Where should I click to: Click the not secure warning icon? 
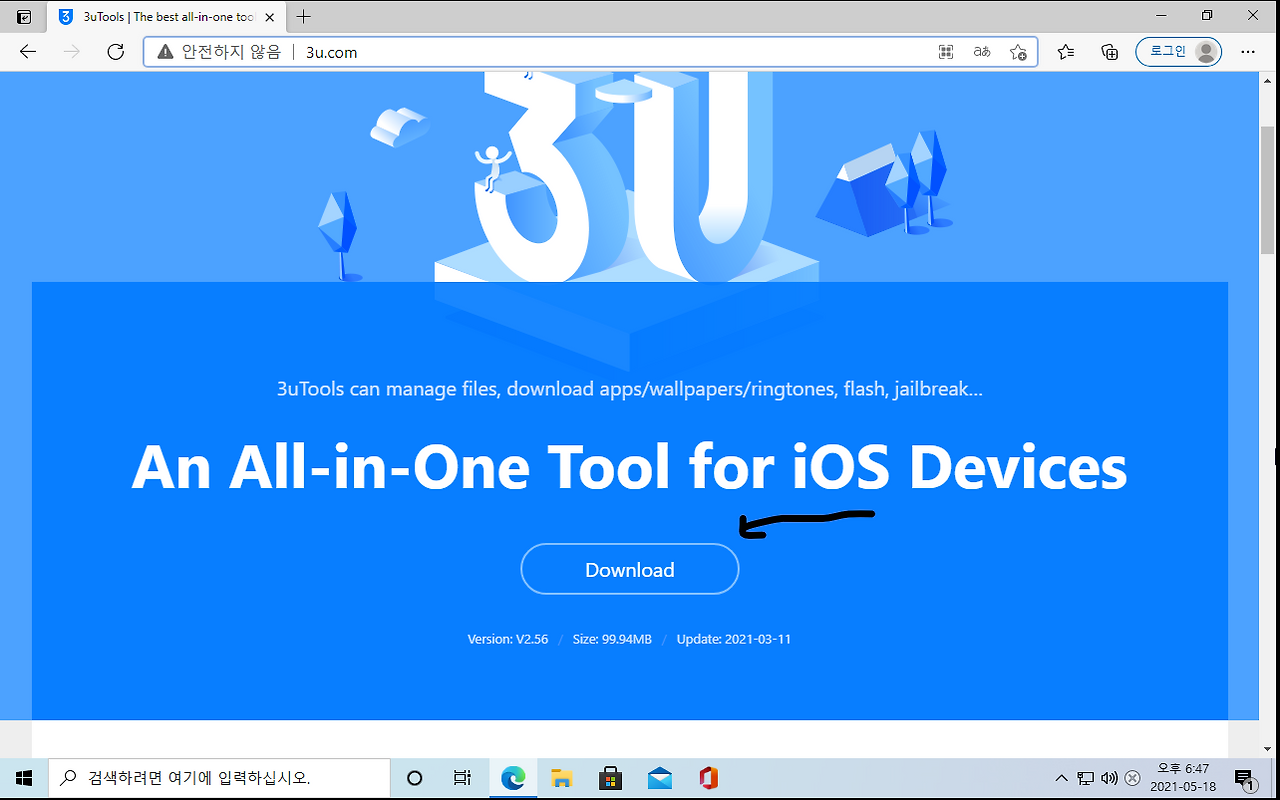pyautogui.click(x=165, y=52)
